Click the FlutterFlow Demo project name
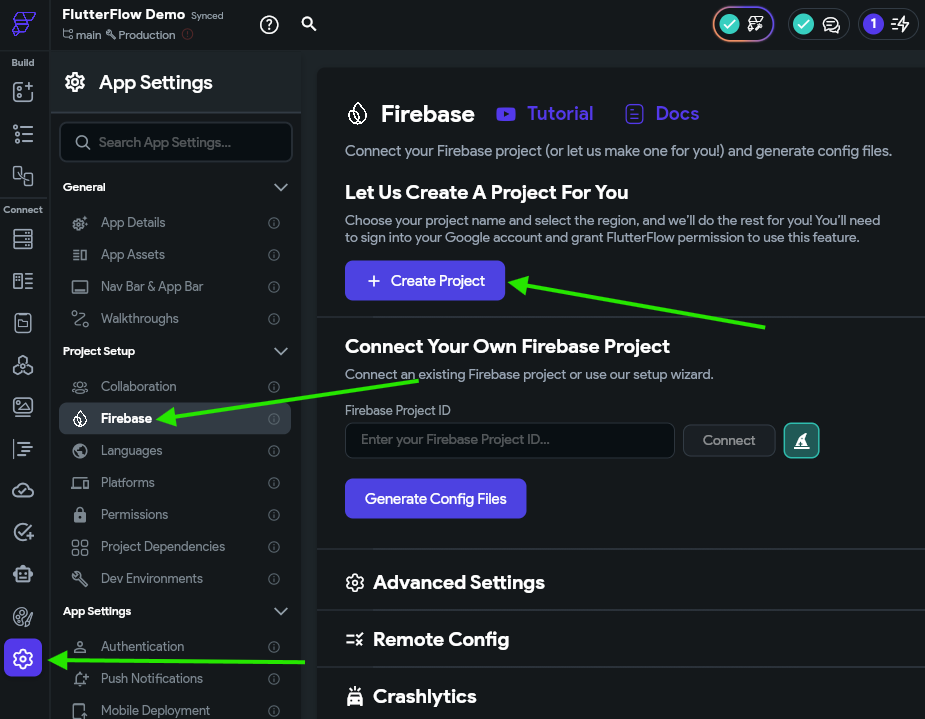Screen dimensions: 925x719 click(123, 14)
